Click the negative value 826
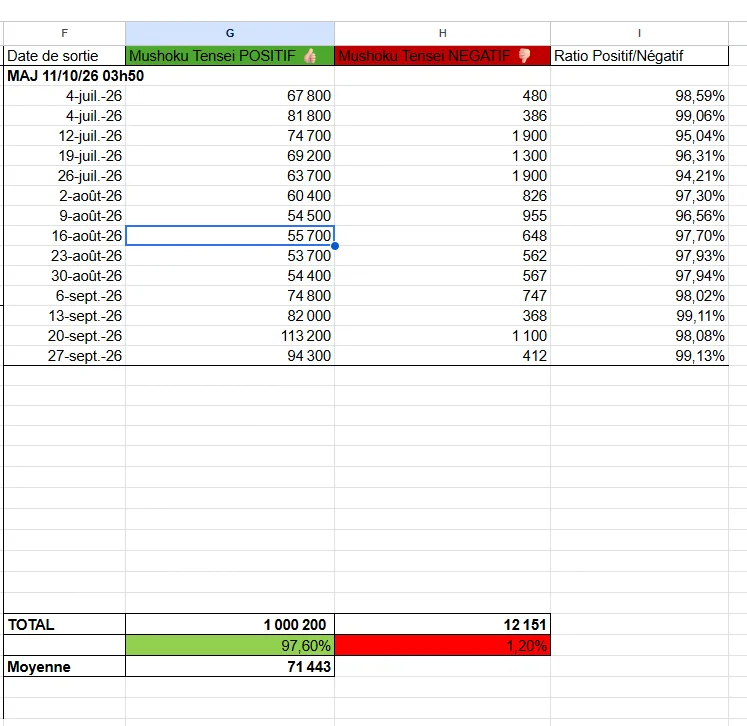This screenshot has width=747, height=726. [443, 196]
